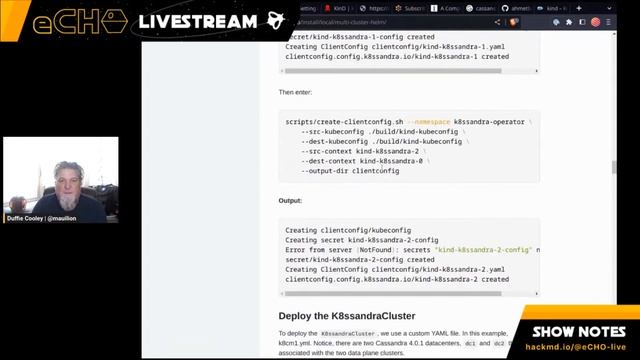Click the Duffie Cooley webcam thumbnail

(x=61, y=180)
